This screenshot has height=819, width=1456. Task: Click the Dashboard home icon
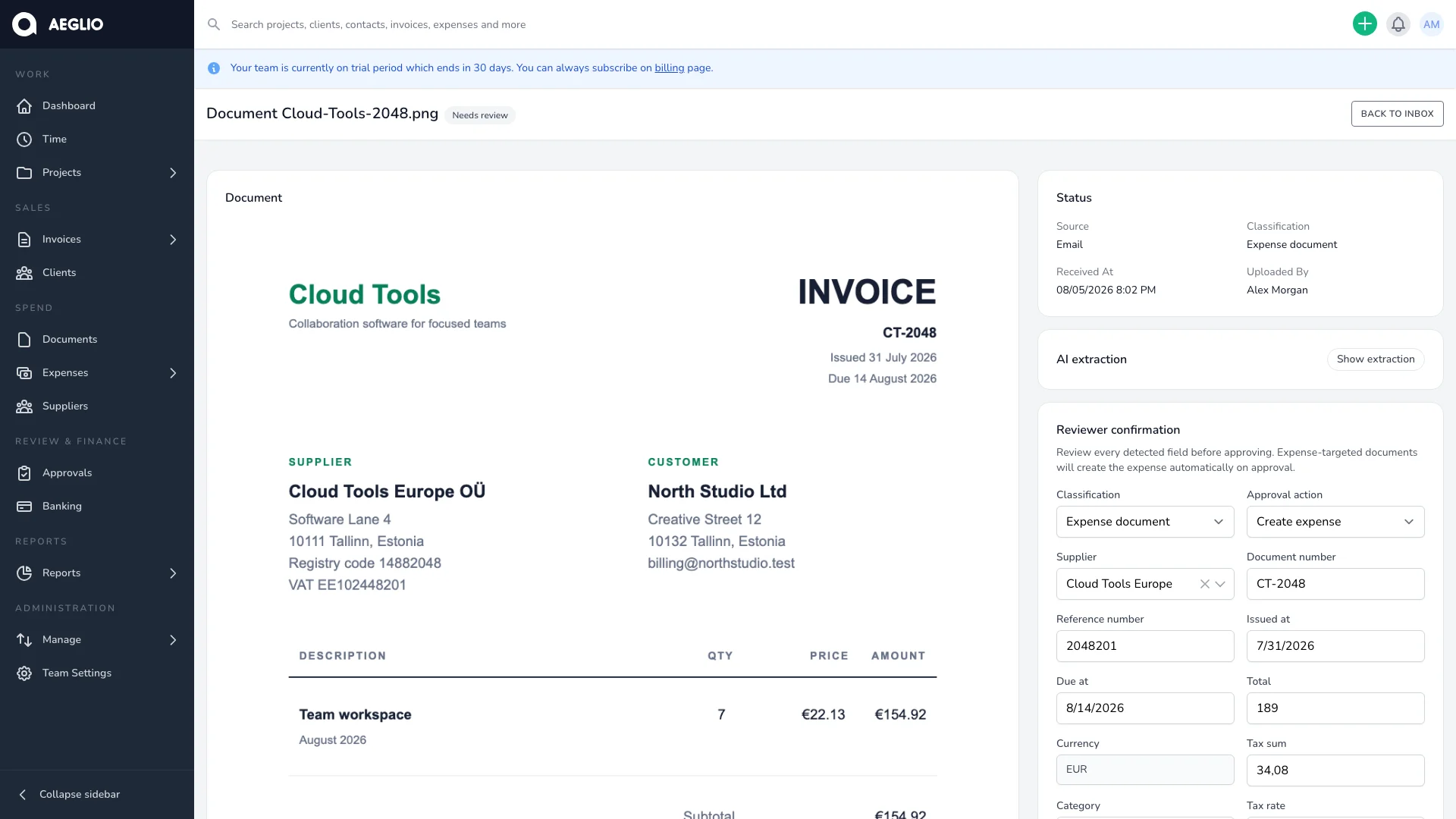24,106
